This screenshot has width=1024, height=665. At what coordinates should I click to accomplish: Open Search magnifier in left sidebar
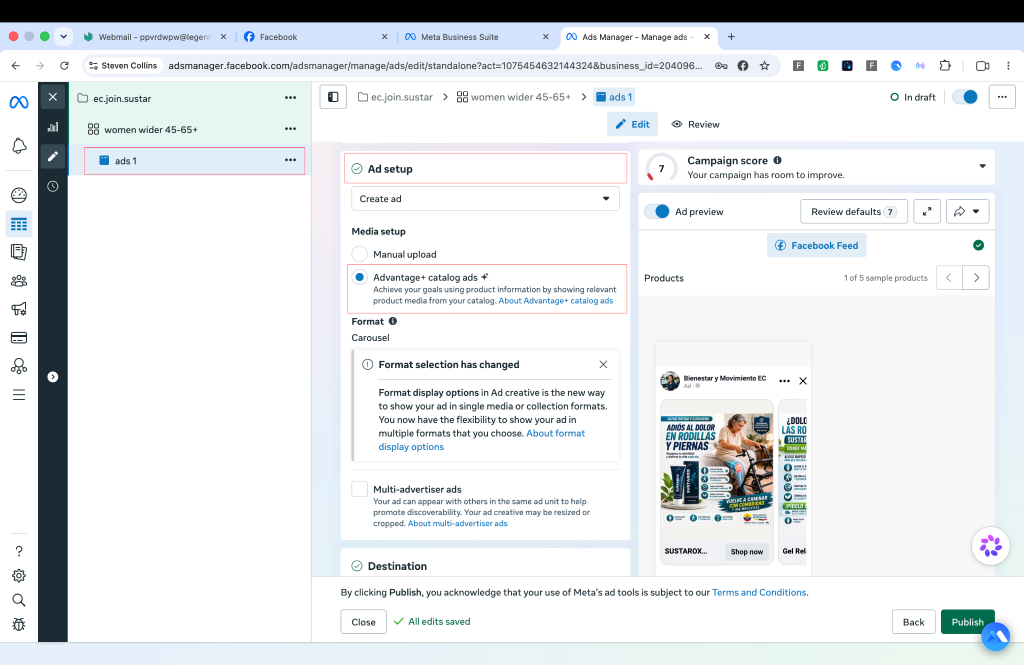[19, 600]
